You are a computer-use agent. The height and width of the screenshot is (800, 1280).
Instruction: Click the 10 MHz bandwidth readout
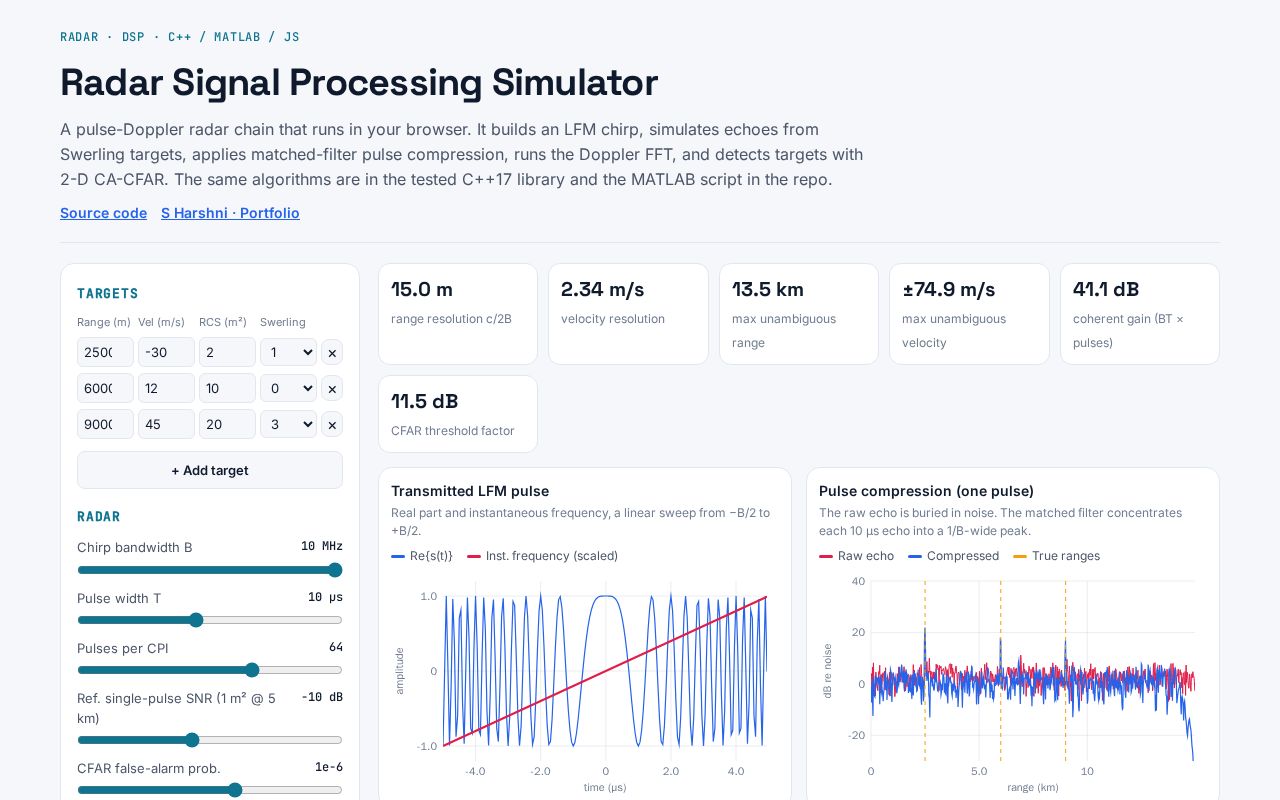[322, 546]
